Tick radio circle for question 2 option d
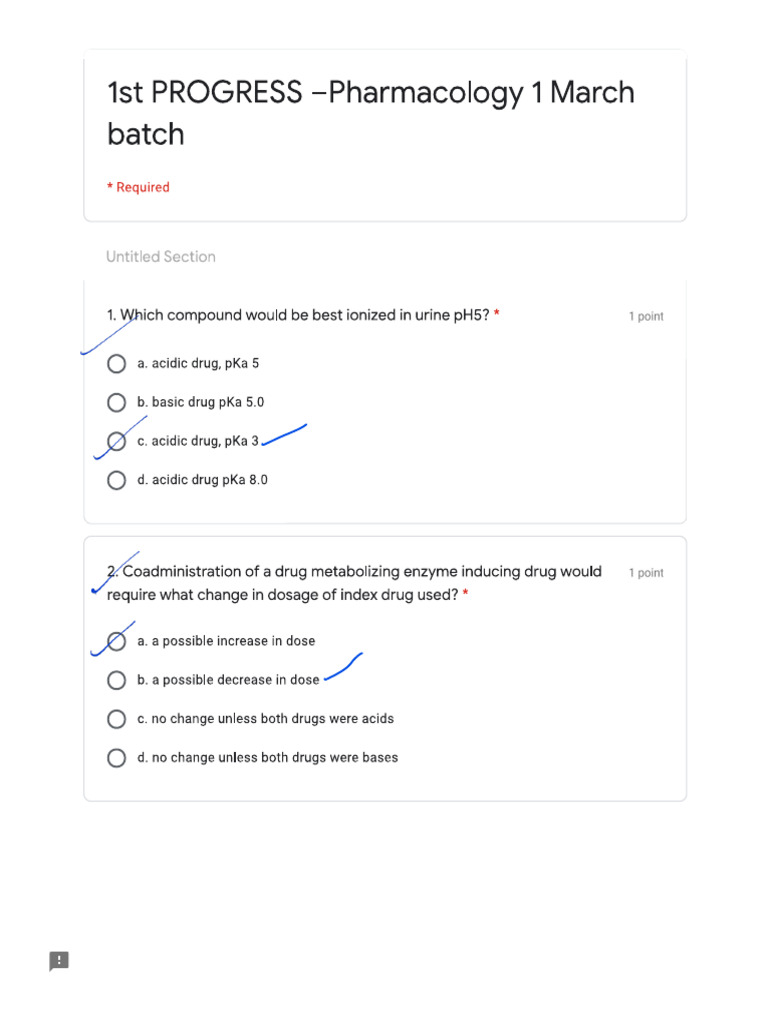 117,758
